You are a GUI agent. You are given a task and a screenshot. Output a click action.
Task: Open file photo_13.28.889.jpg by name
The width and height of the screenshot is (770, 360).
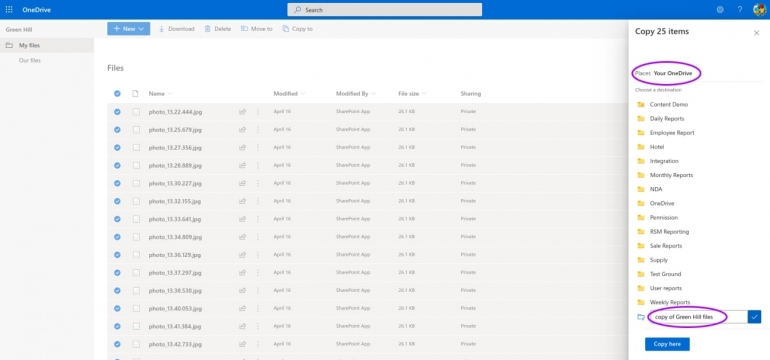175,166
